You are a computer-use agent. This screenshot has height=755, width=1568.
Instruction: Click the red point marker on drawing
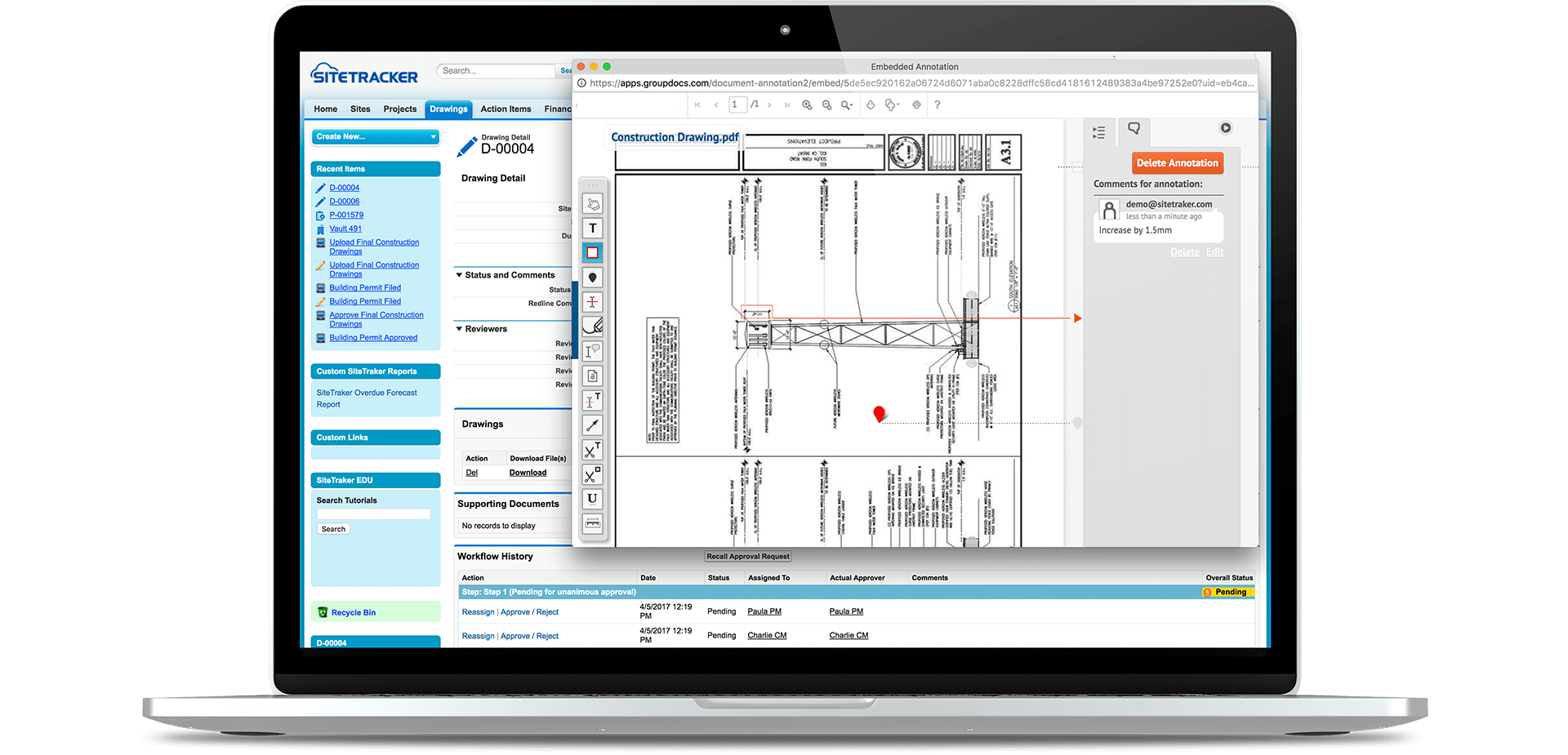(879, 413)
